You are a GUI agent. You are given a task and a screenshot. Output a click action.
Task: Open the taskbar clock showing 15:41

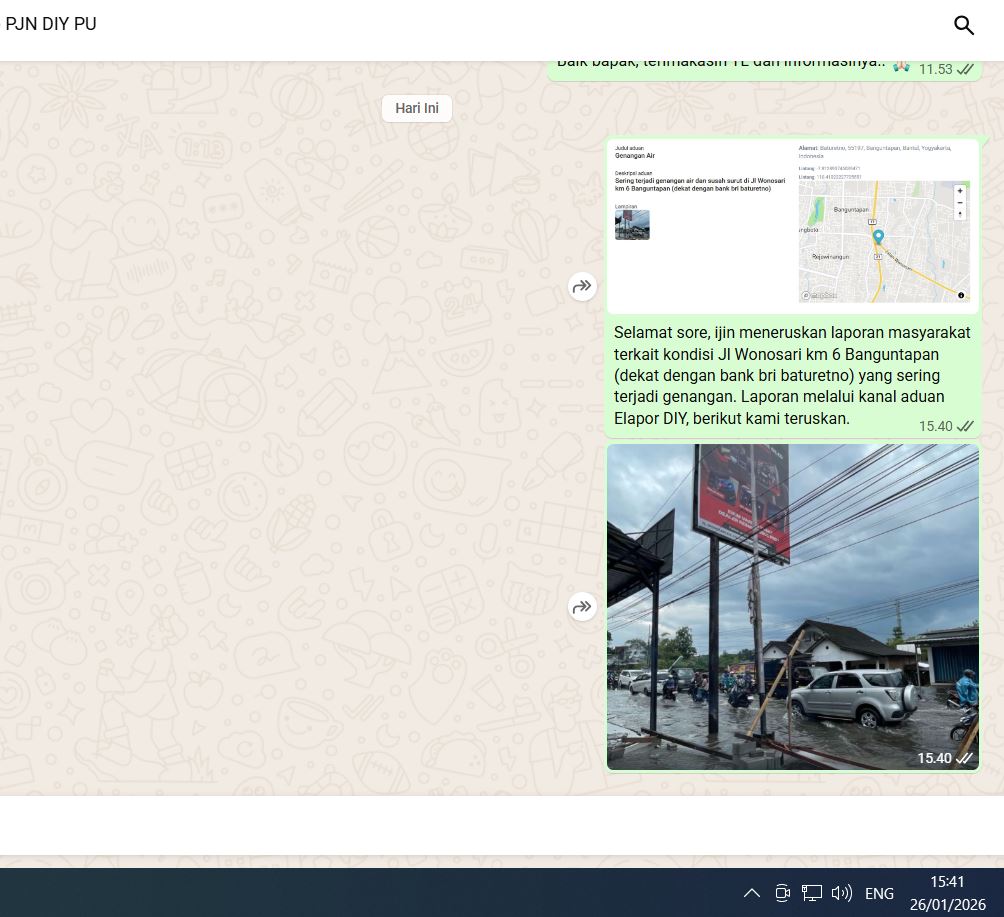coord(947,892)
